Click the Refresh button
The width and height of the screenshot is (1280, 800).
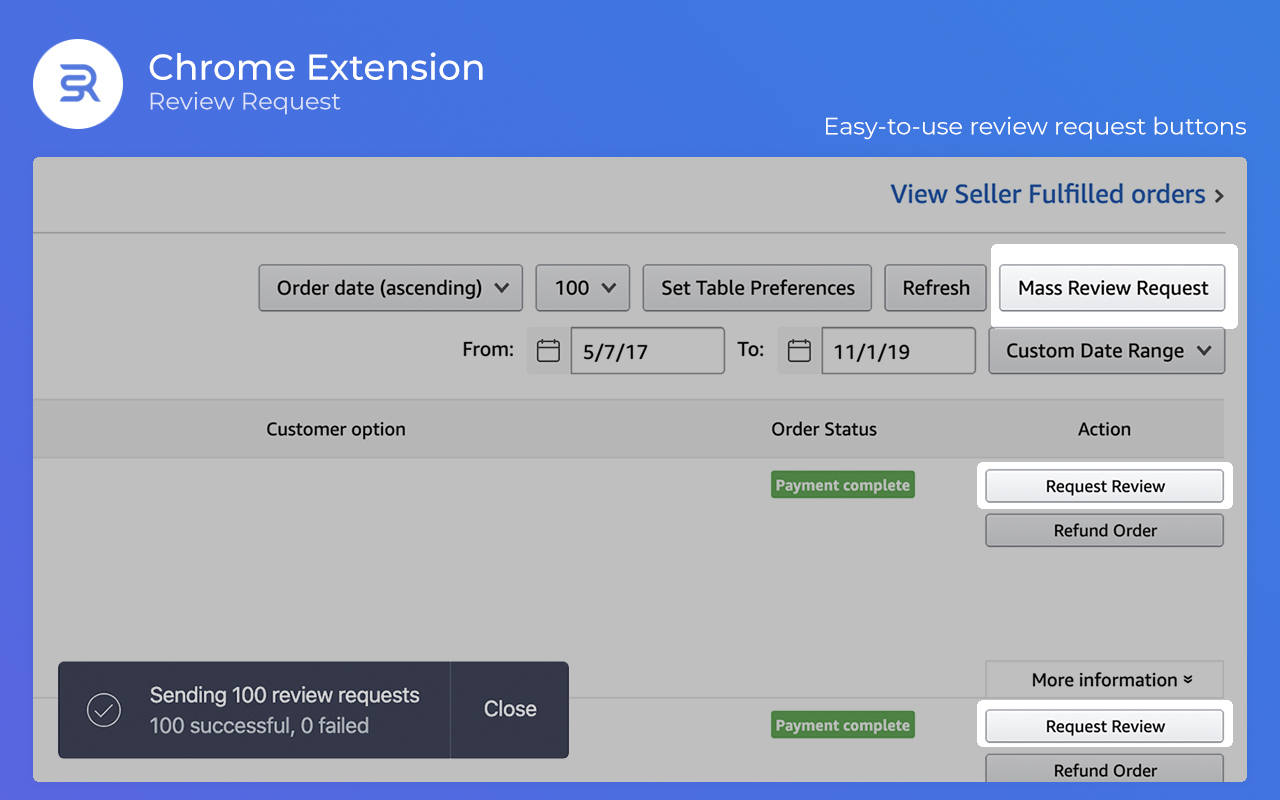coord(935,288)
